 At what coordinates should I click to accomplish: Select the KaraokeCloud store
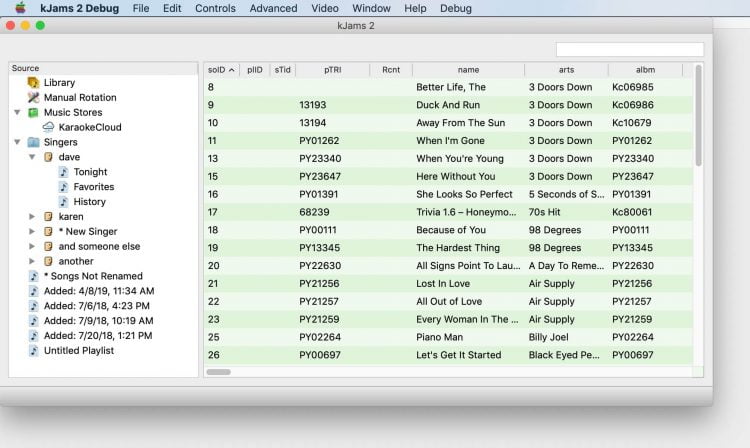pos(90,127)
